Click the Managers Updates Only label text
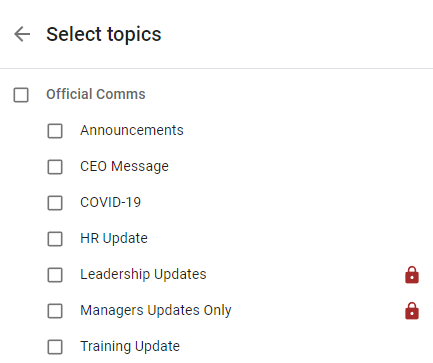 tap(156, 311)
